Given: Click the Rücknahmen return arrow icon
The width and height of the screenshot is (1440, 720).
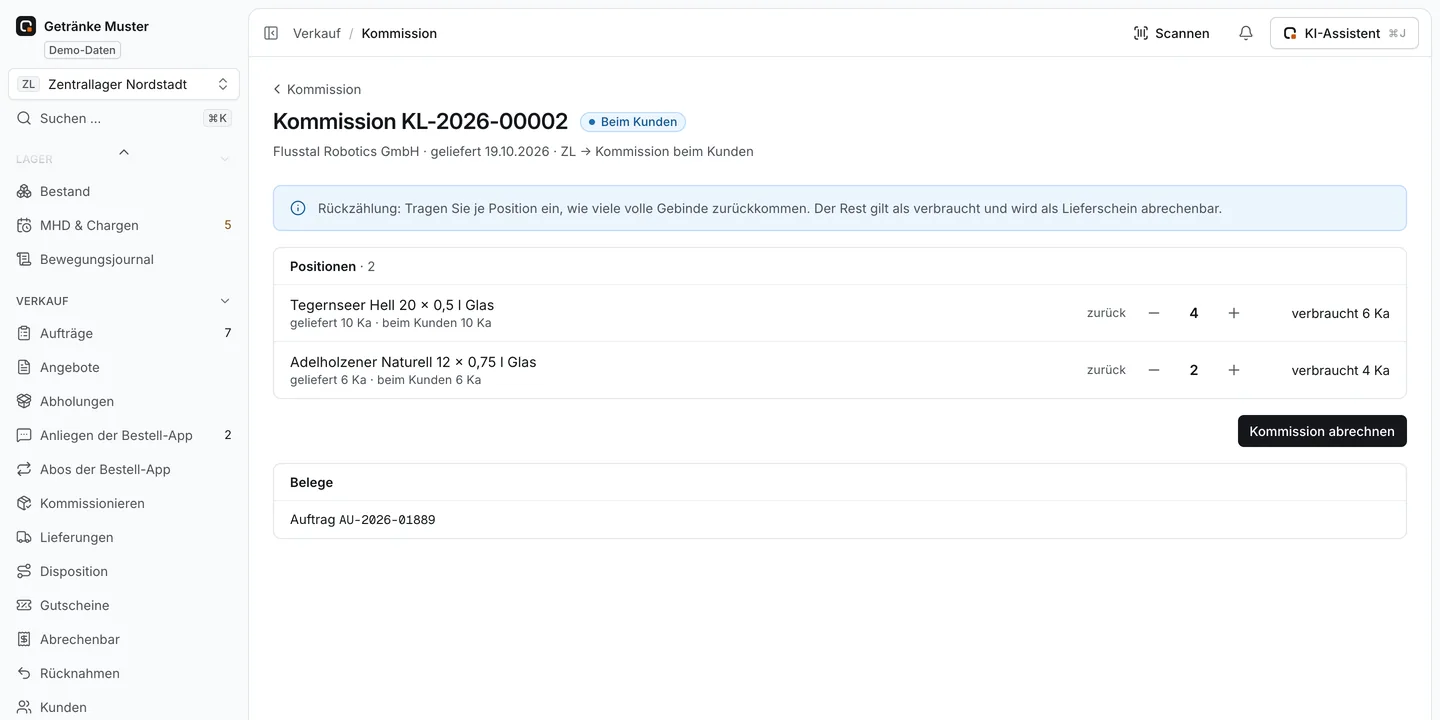Looking at the screenshot, I should (x=25, y=673).
